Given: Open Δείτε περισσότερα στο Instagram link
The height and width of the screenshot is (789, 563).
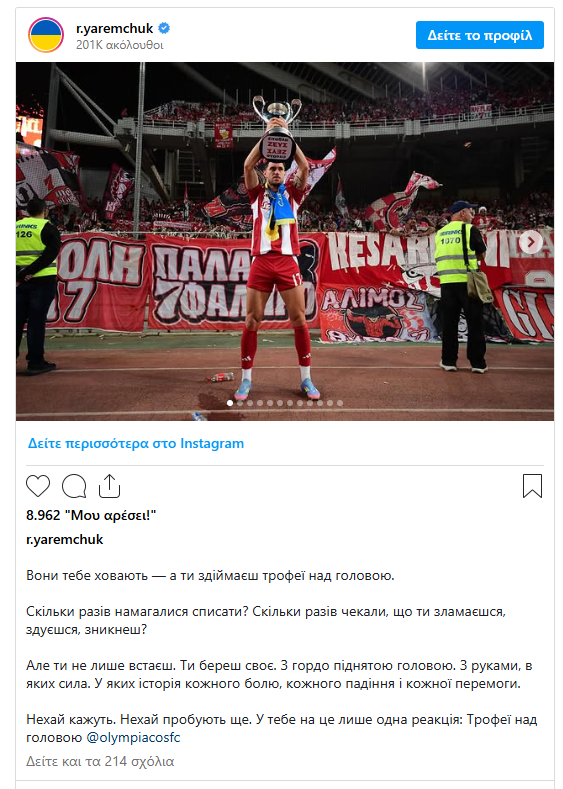Looking at the screenshot, I should (x=136, y=443).
